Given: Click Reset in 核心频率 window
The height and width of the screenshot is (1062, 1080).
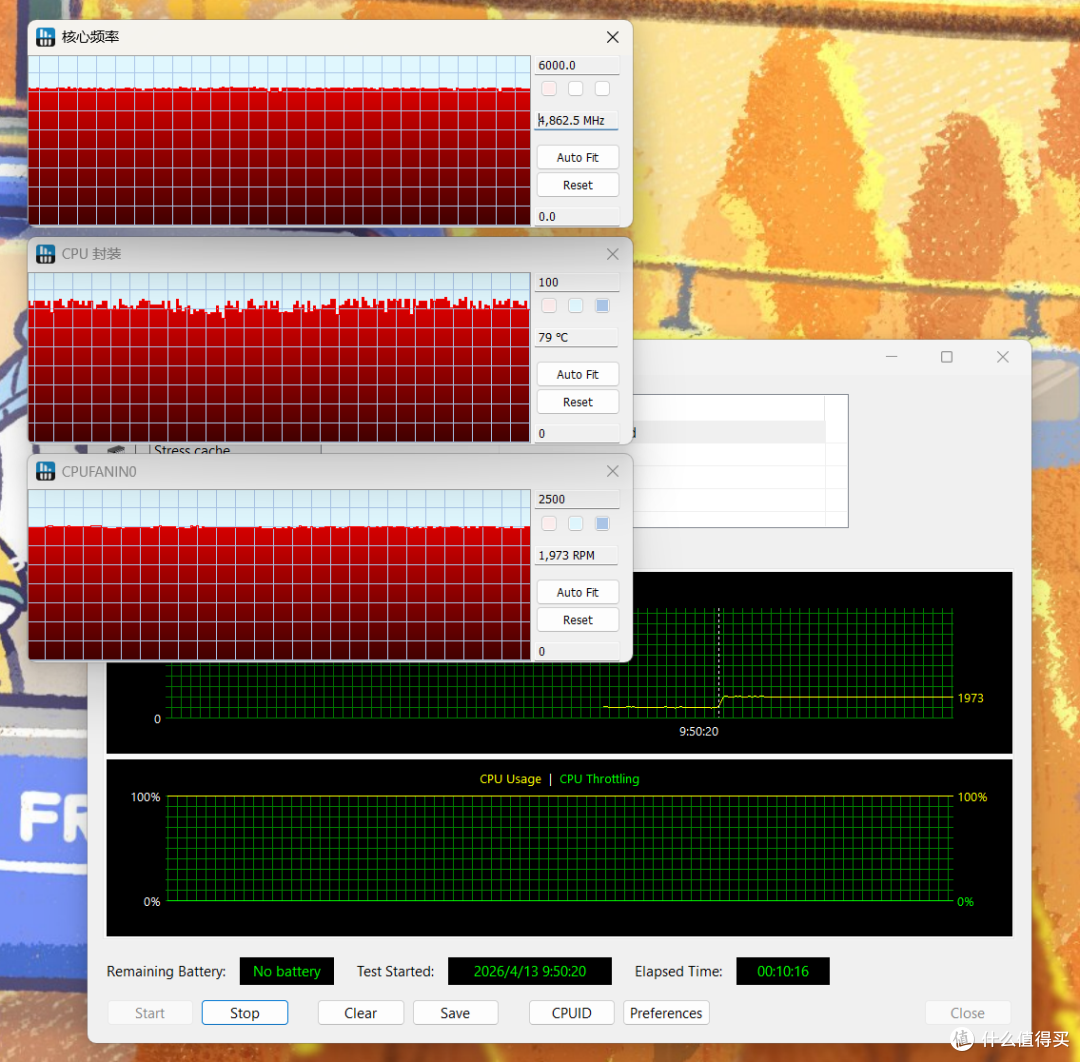Looking at the screenshot, I should click(x=577, y=185).
